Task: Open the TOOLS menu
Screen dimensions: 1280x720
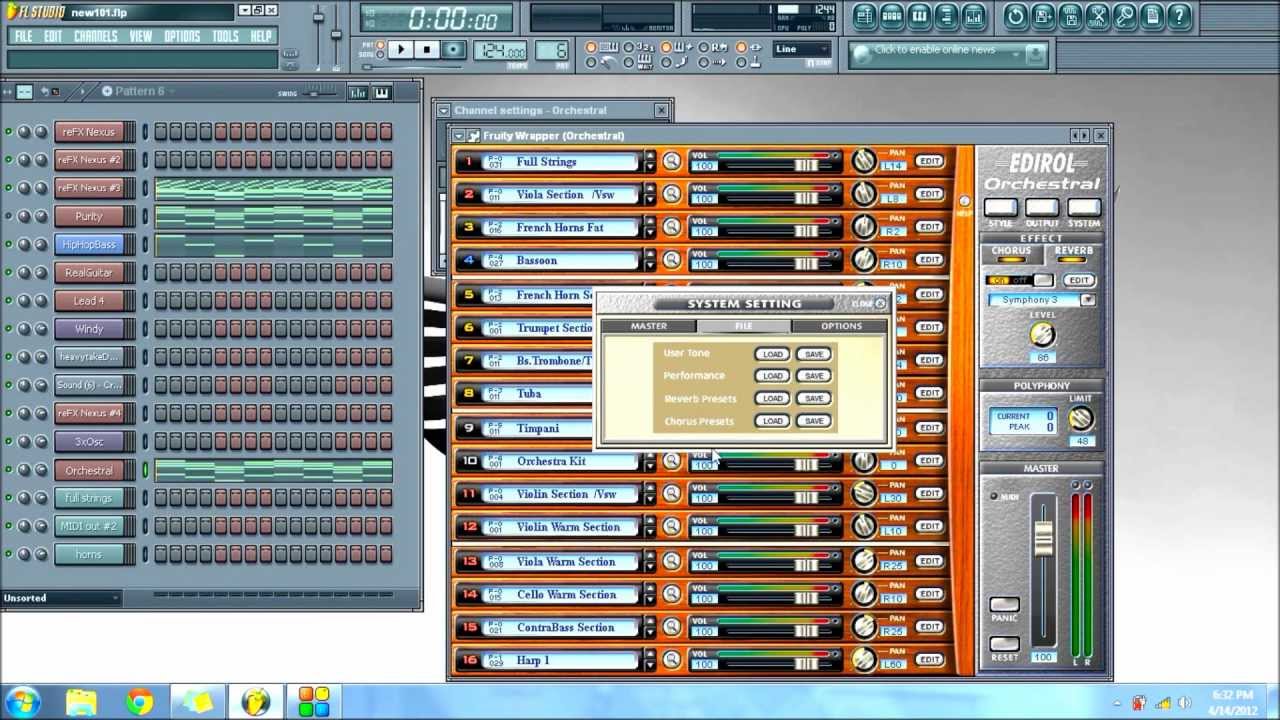Action: [x=225, y=36]
